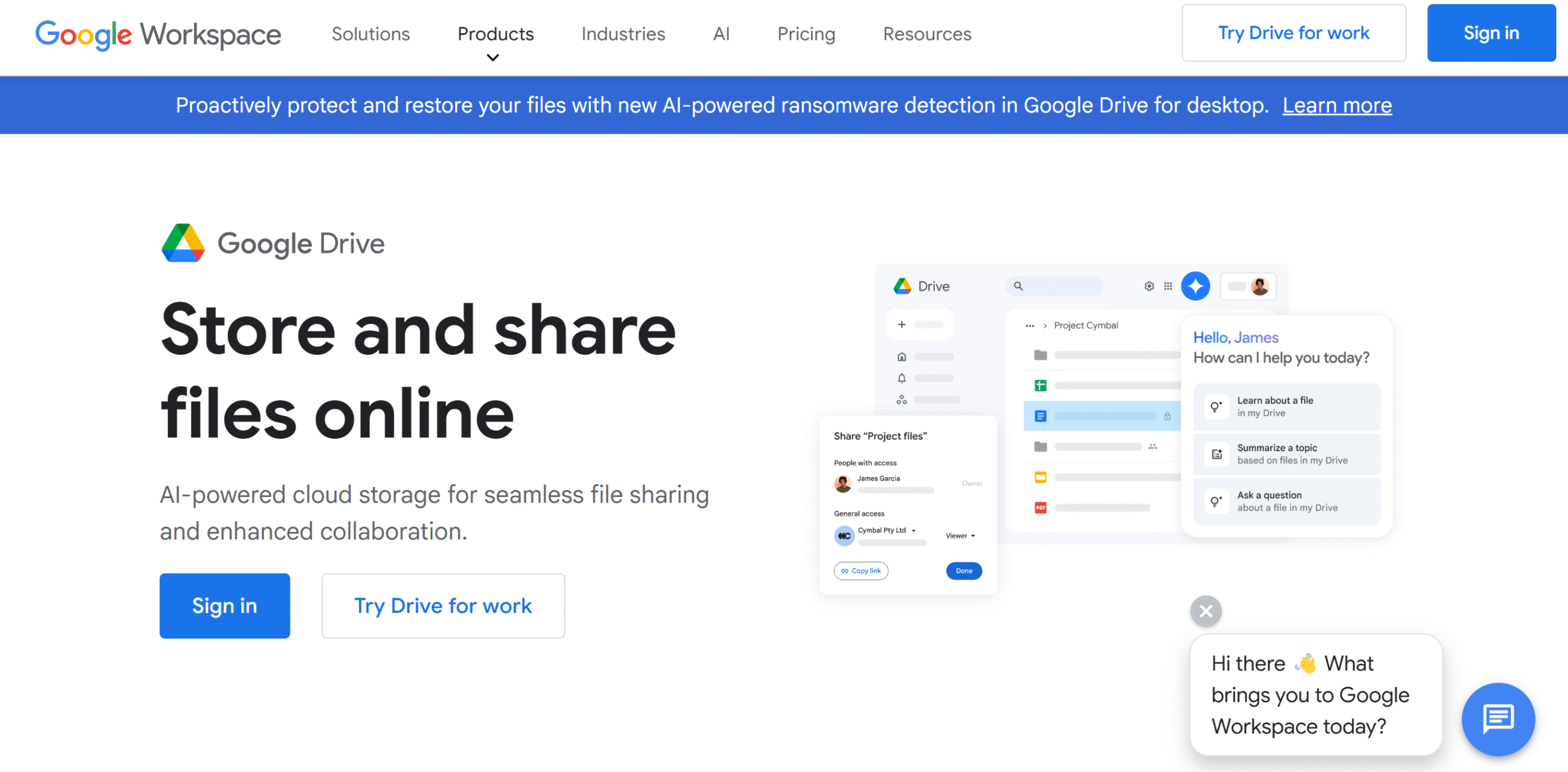Click the Done button in share dialog
Image resolution: width=1568 pixels, height=772 pixels.
pyautogui.click(x=963, y=570)
